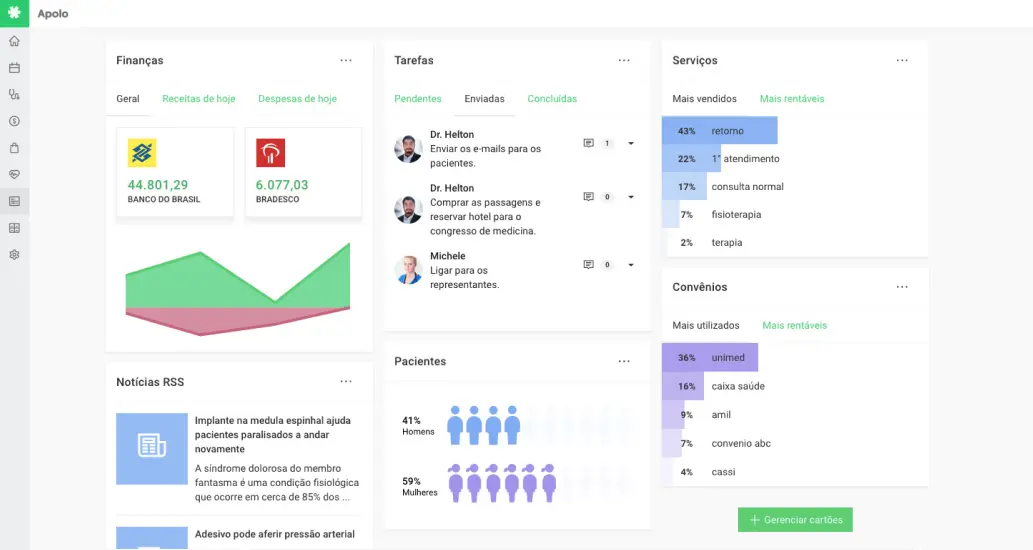Open the stethoscope sidebar icon

pyautogui.click(x=14, y=94)
